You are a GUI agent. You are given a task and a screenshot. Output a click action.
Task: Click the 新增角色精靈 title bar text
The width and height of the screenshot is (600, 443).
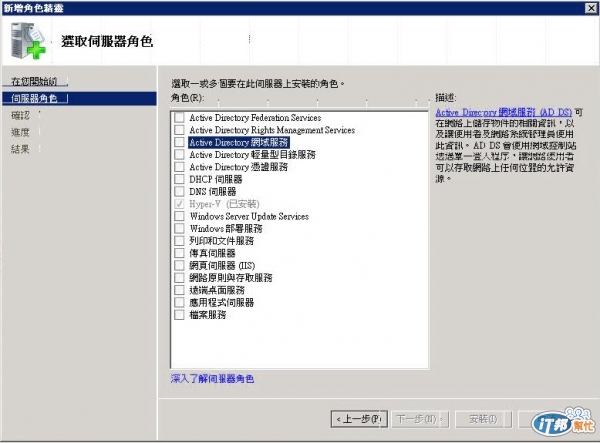pyautogui.click(x=33, y=8)
